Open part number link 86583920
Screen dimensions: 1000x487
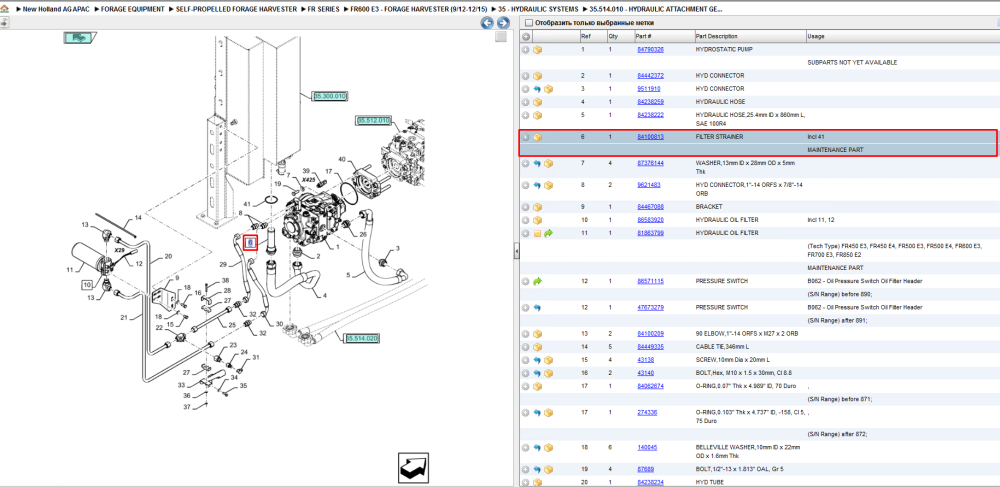click(x=651, y=220)
